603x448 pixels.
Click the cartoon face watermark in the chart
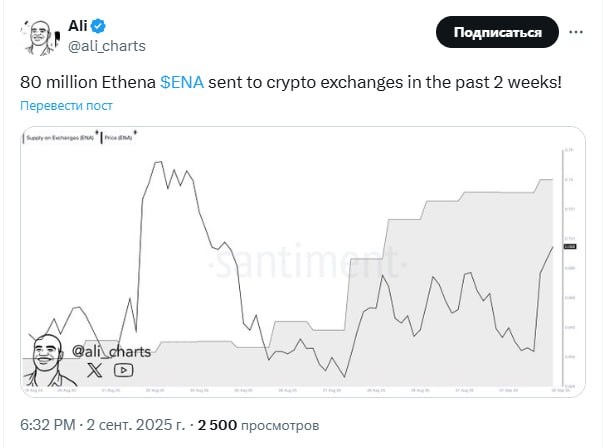48,360
